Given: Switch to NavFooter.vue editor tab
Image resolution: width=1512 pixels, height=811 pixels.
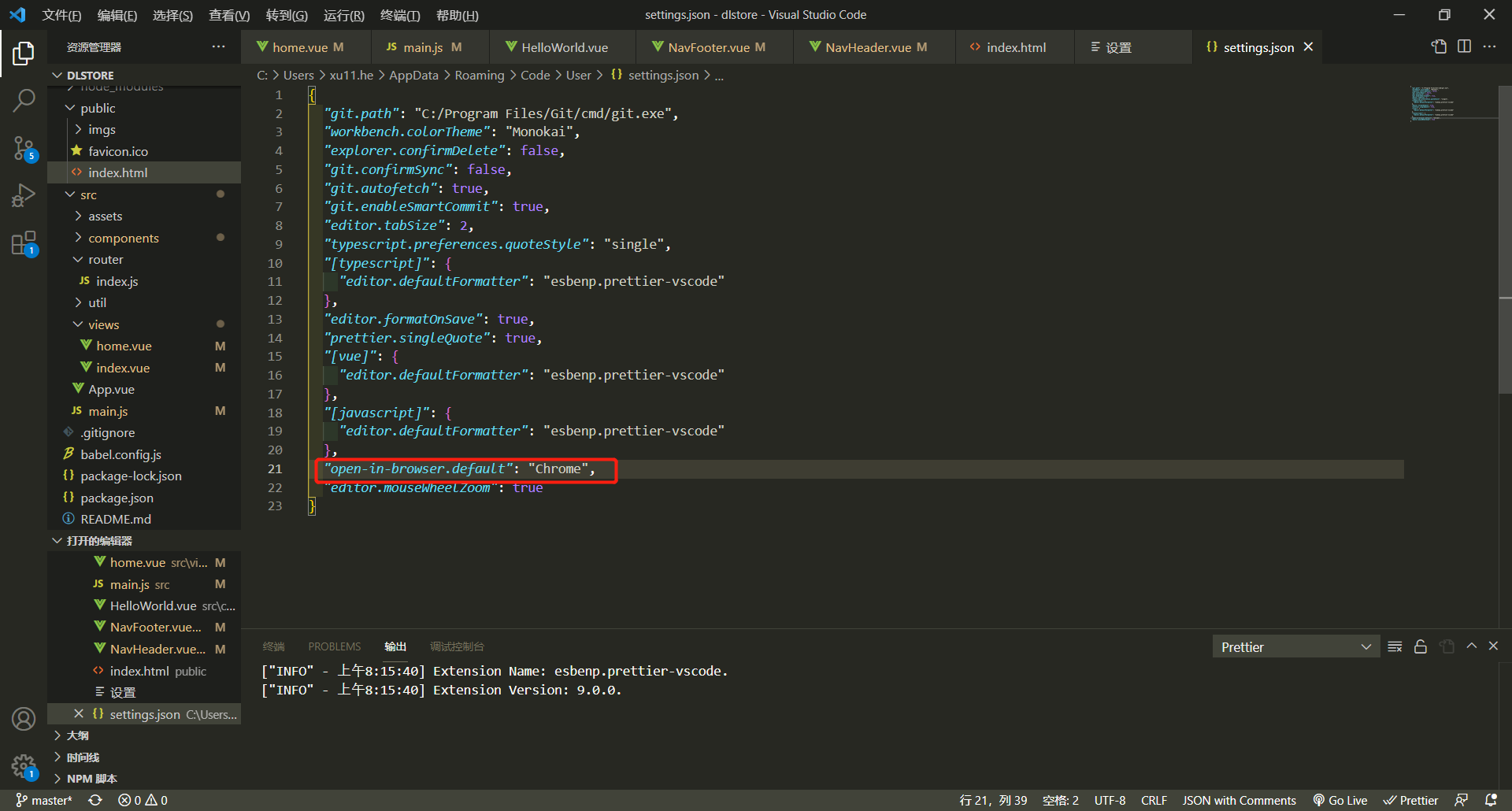Looking at the screenshot, I should 713,47.
